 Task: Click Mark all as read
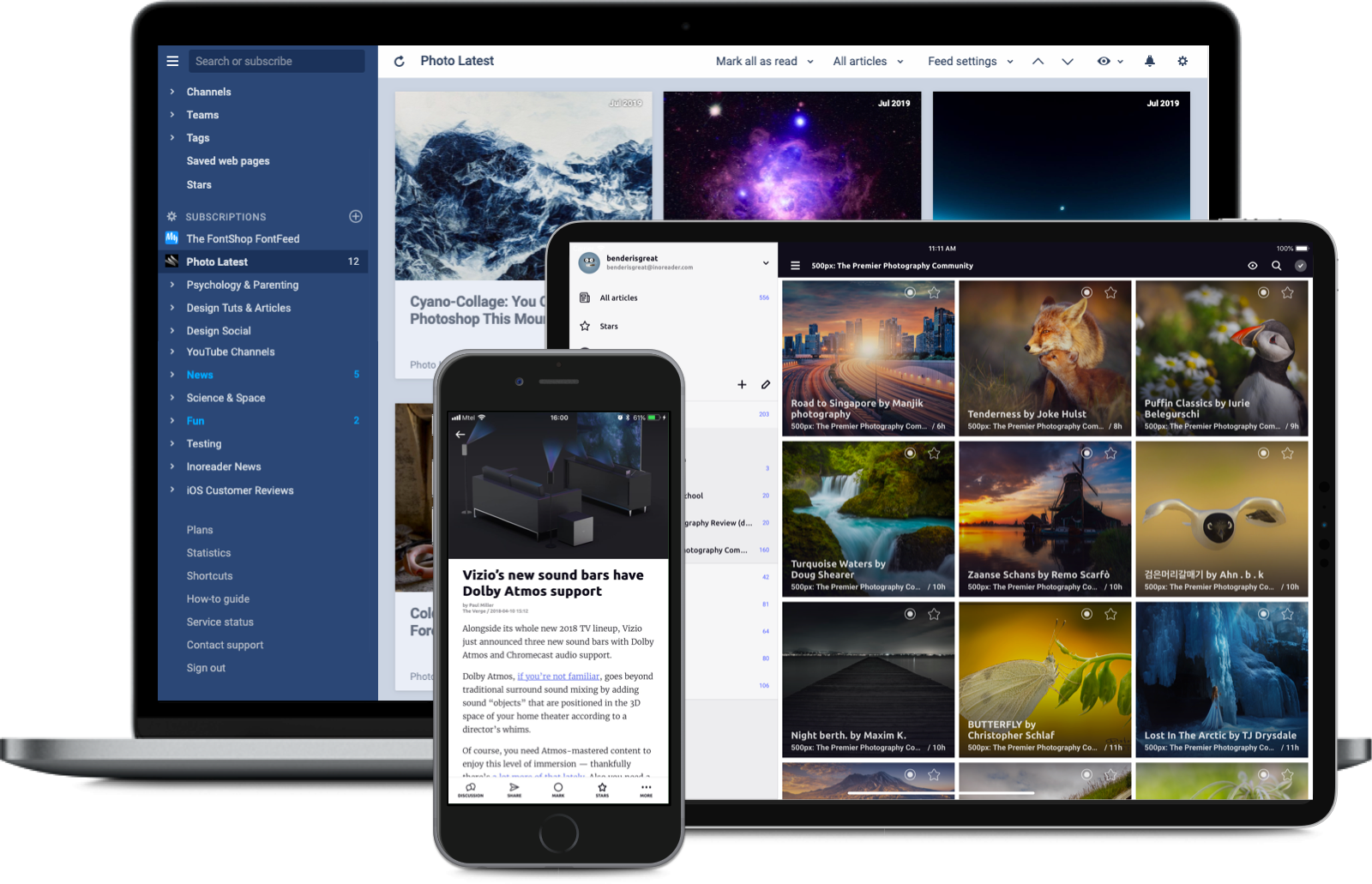pyautogui.click(x=758, y=61)
